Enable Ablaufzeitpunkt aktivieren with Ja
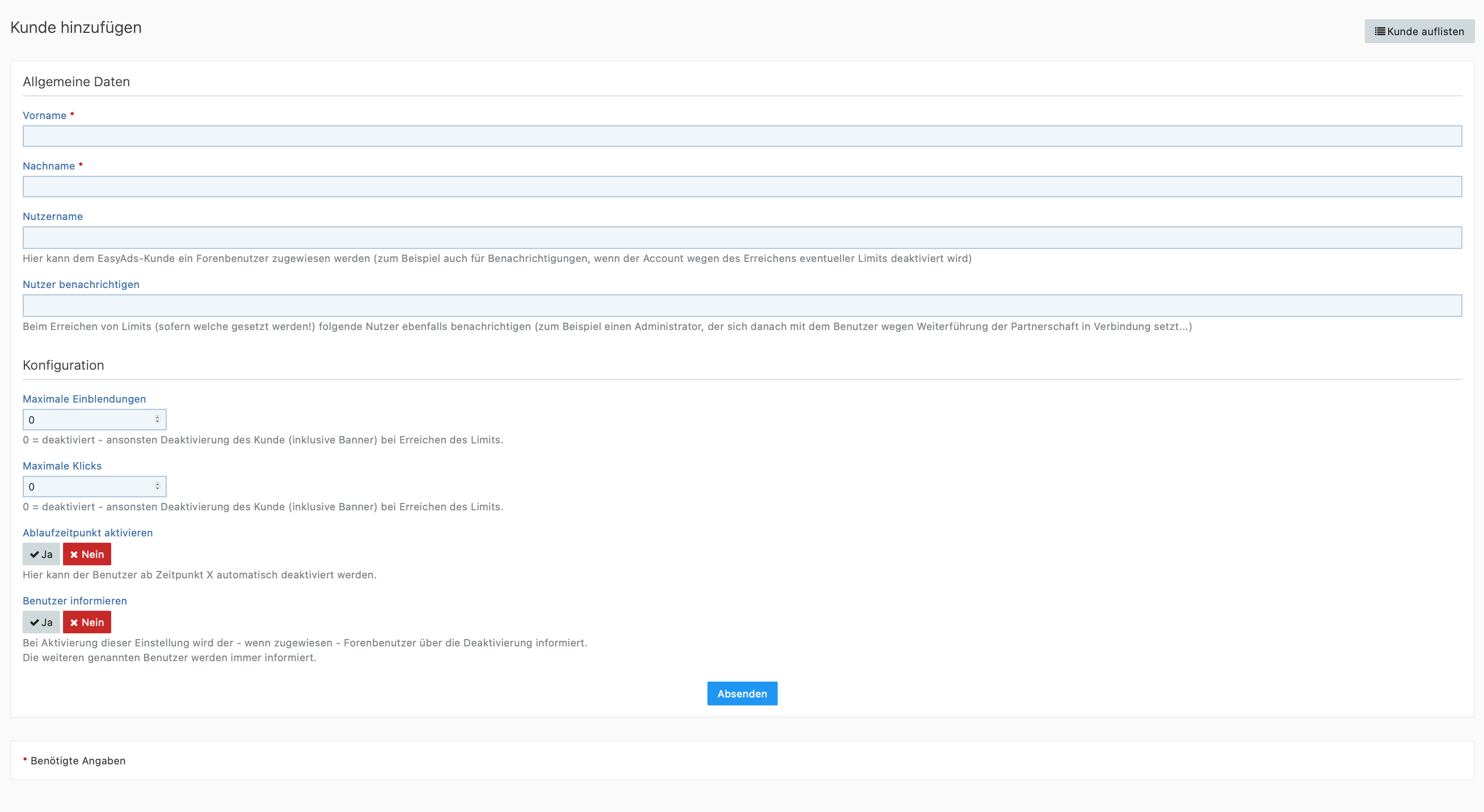 pyautogui.click(x=41, y=554)
